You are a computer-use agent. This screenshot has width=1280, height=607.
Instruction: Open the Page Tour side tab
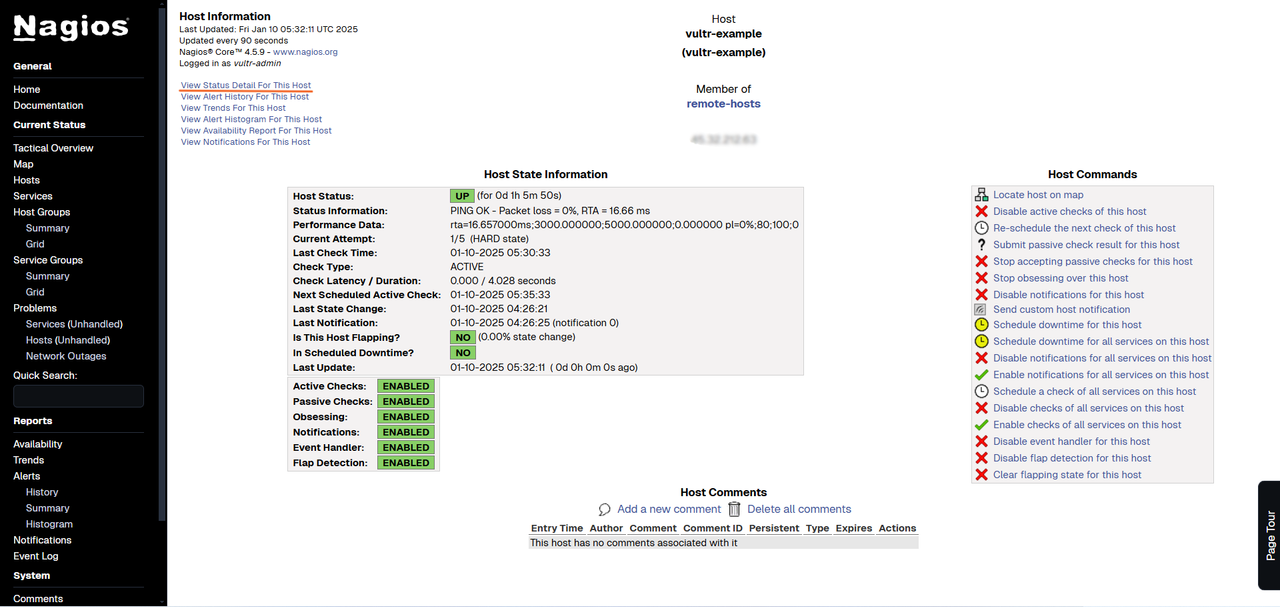tap(1269, 536)
